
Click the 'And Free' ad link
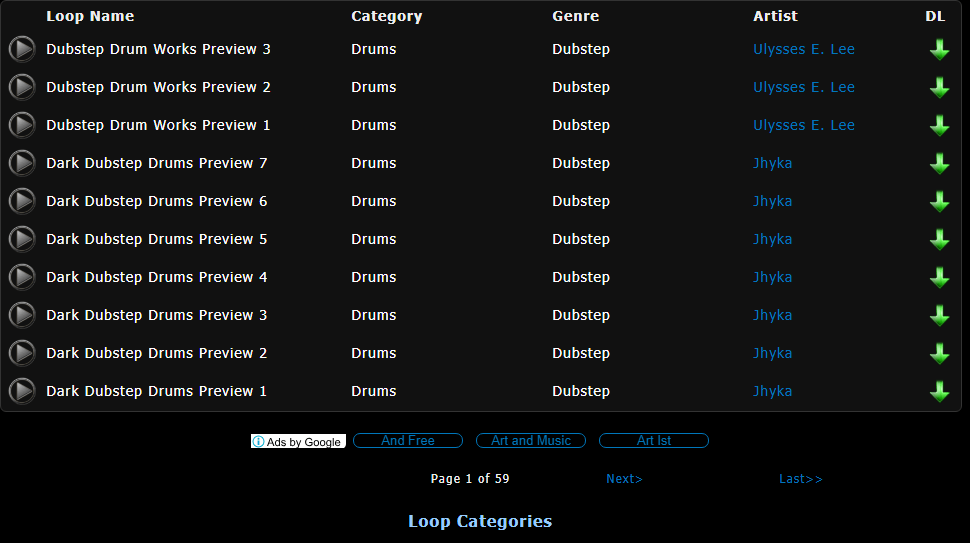[408, 441]
